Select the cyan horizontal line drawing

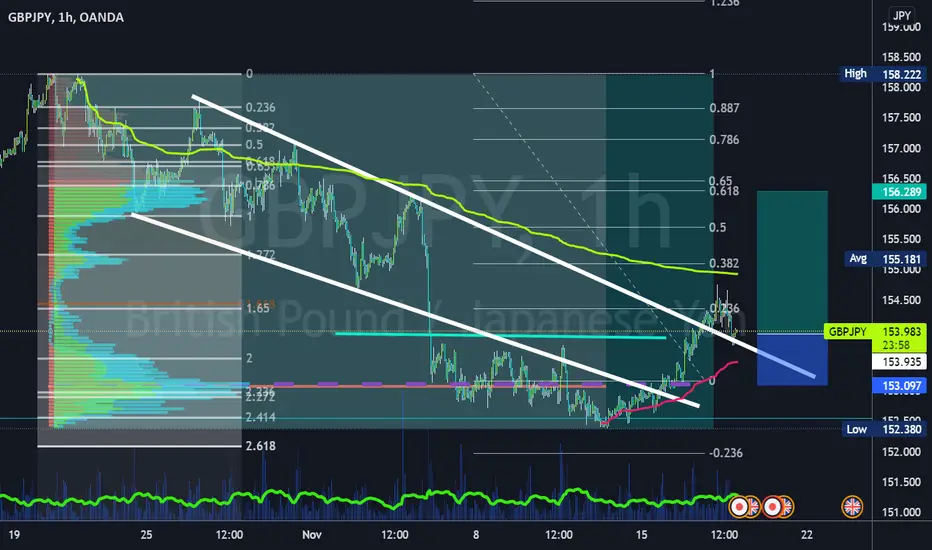pyautogui.click(x=500, y=335)
